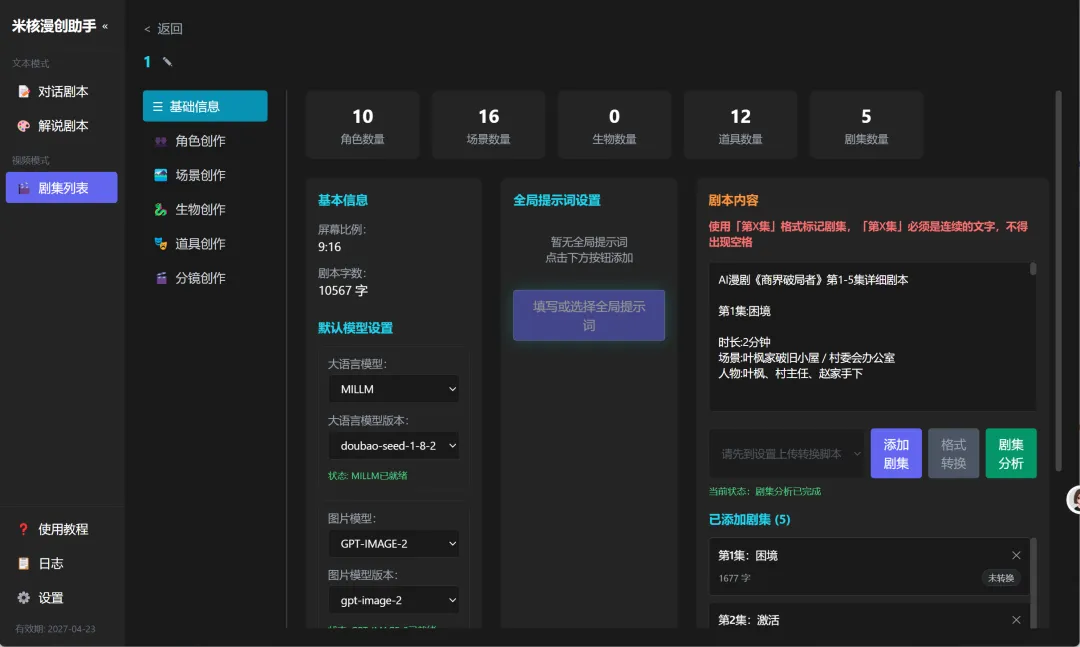1080x647 pixels.
Task: Click the 填写或选择全局提示词 button
Action: [589, 316]
